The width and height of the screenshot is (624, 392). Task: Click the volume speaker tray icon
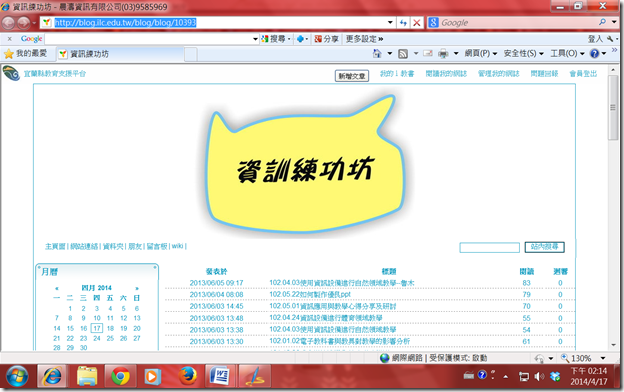pyautogui.click(x=539, y=376)
